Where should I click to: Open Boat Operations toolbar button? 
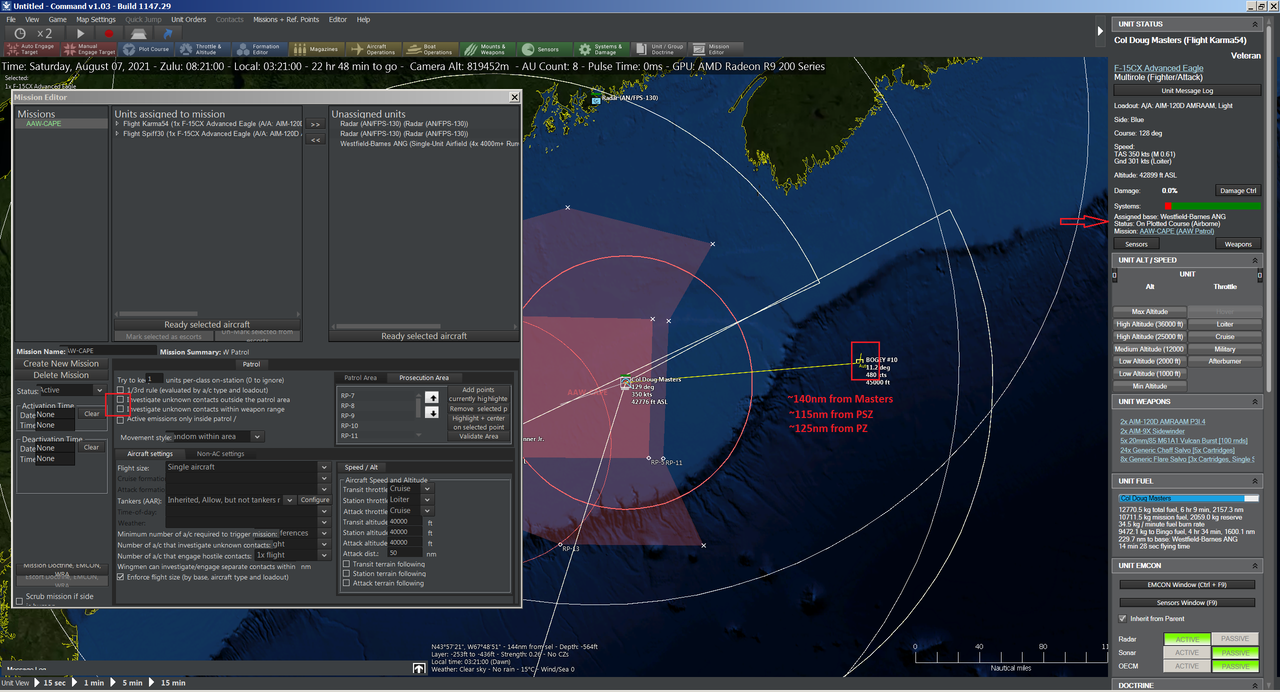[431, 48]
